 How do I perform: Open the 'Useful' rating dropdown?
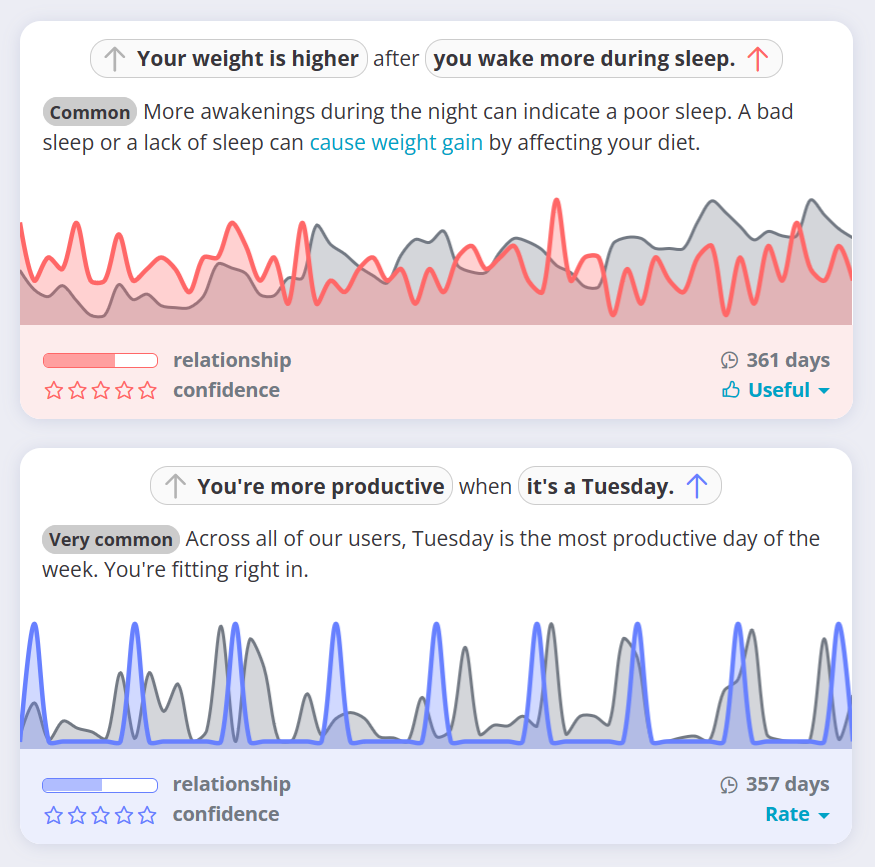pyautogui.click(x=777, y=390)
